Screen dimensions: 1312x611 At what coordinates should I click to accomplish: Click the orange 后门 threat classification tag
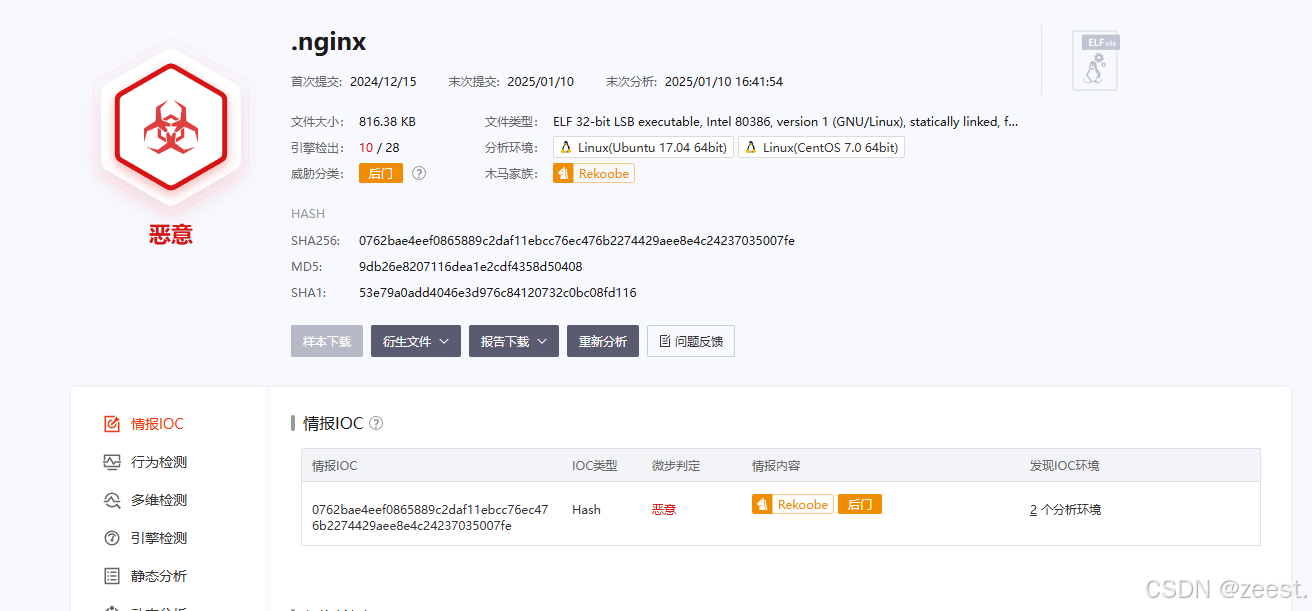click(381, 173)
